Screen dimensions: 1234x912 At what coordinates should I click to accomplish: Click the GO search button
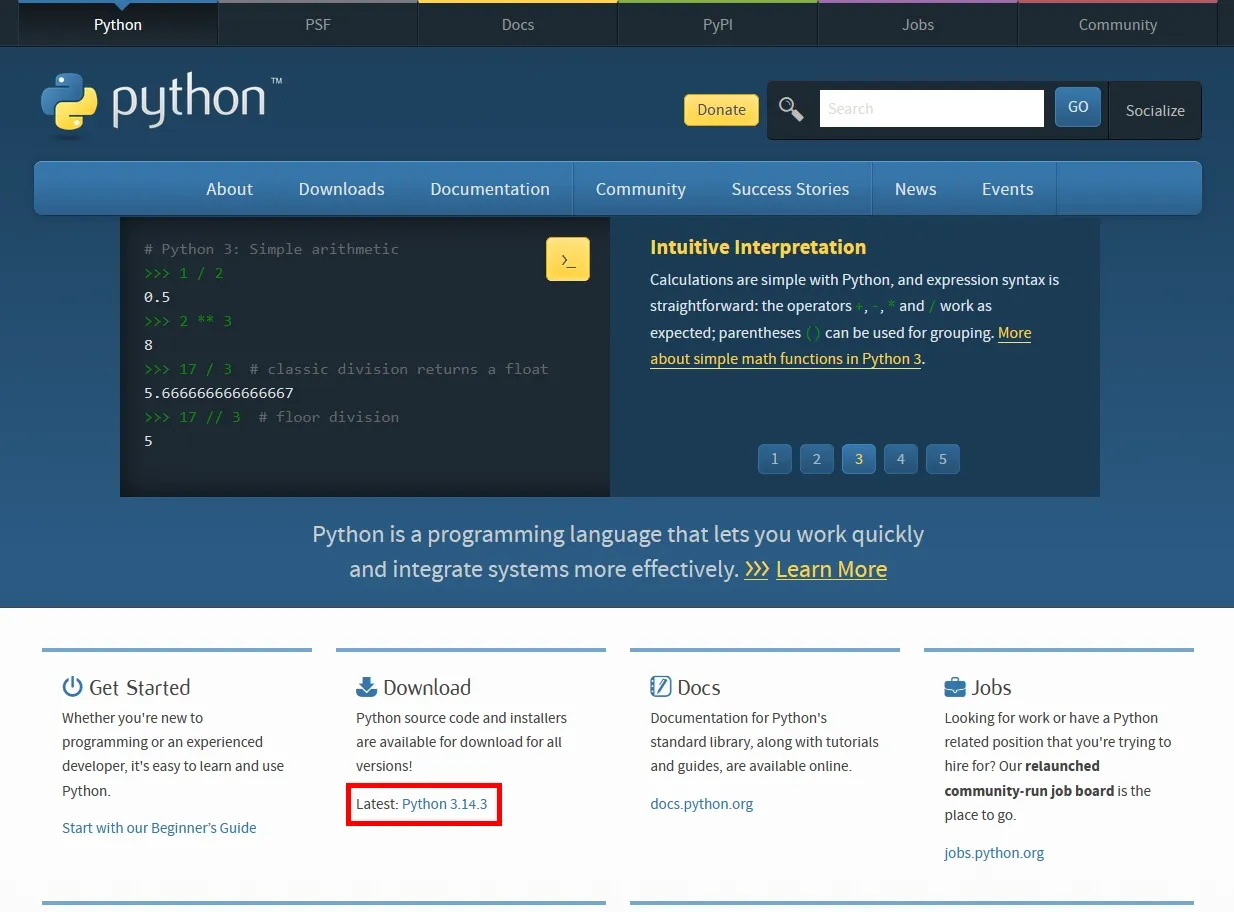[1077, 106]
